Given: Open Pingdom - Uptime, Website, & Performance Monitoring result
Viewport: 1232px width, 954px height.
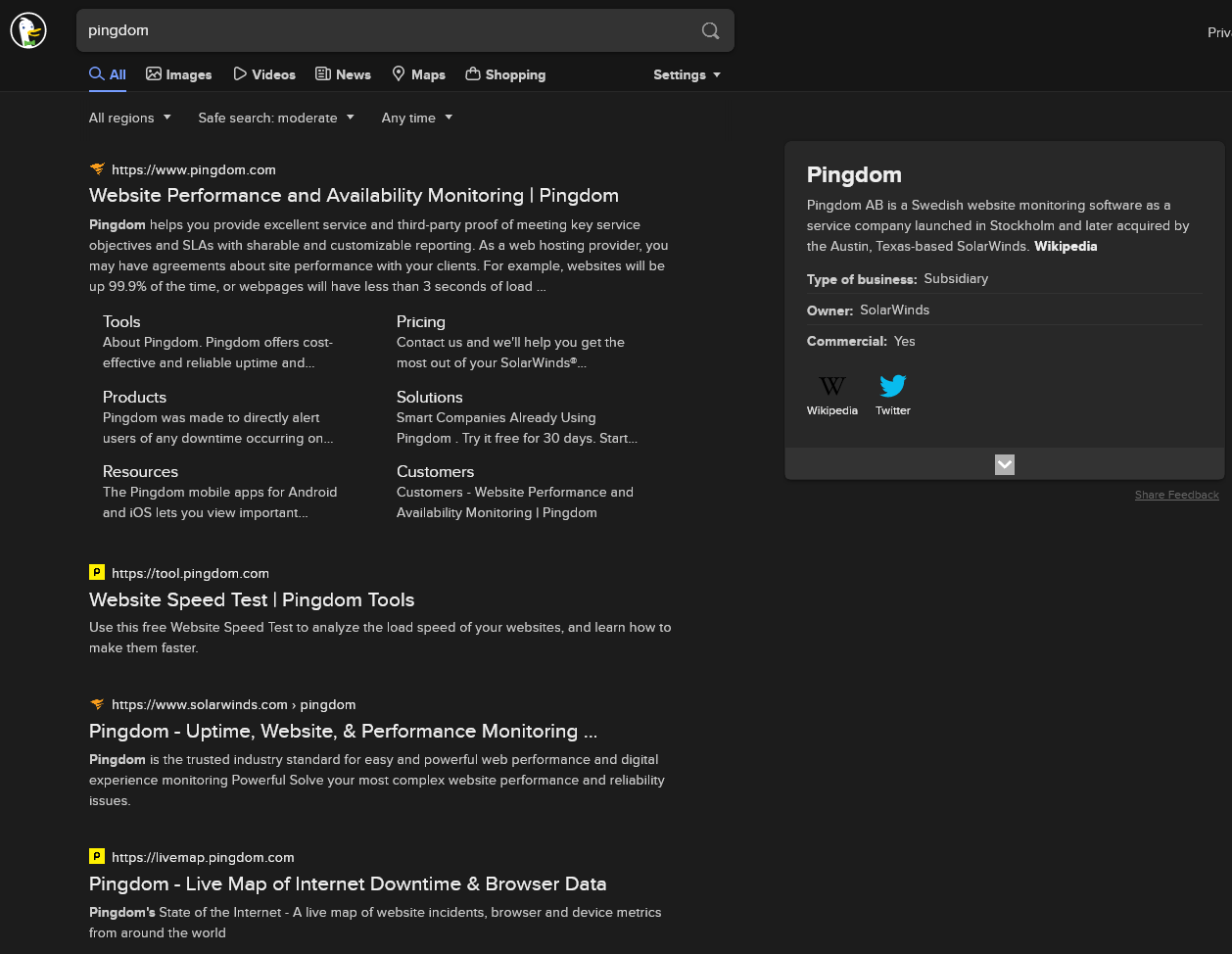Looking at the screenshot, I should point(343,731).
